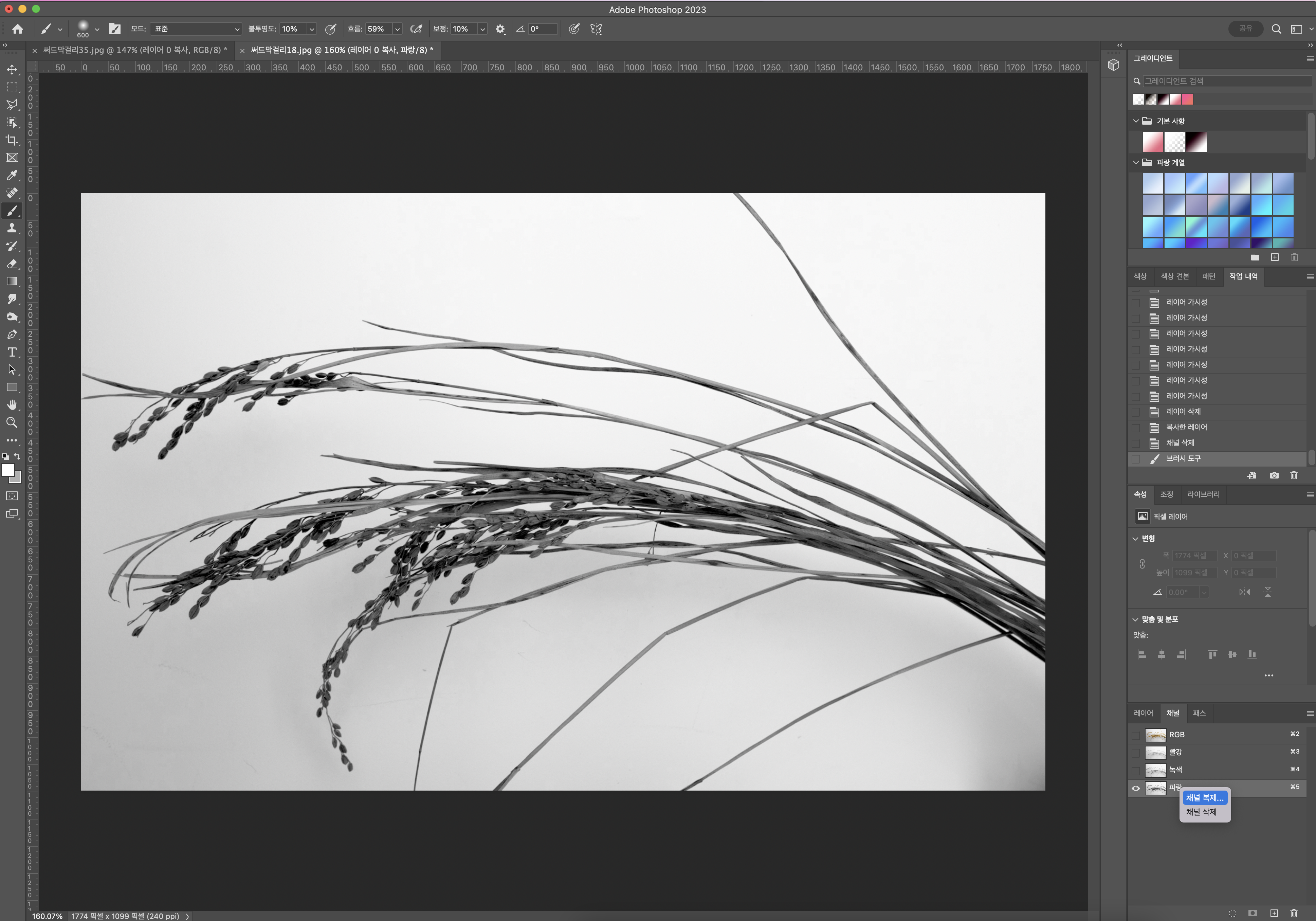Pick first blue gradient in 파랑 계열
This screenshot has width=1316, height=921.
click(x=1153, y=183)
